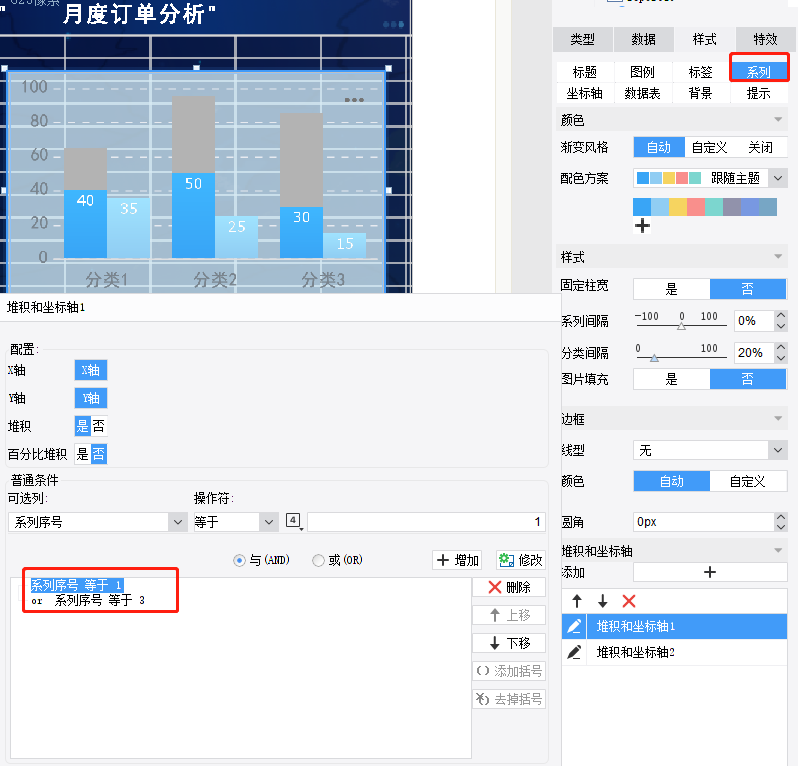The image size is (798, 766).
Task: Set 堆积 to 是
Action: point(82,425)
